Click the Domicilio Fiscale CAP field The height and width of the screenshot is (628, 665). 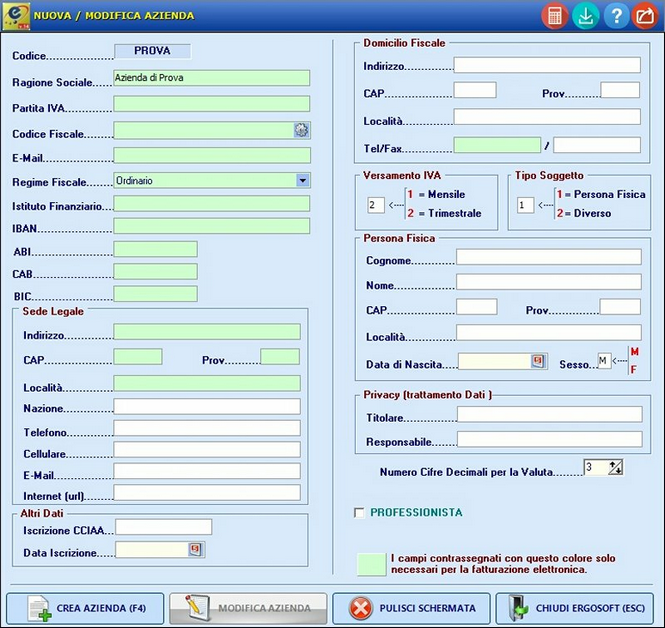point(475,90)
